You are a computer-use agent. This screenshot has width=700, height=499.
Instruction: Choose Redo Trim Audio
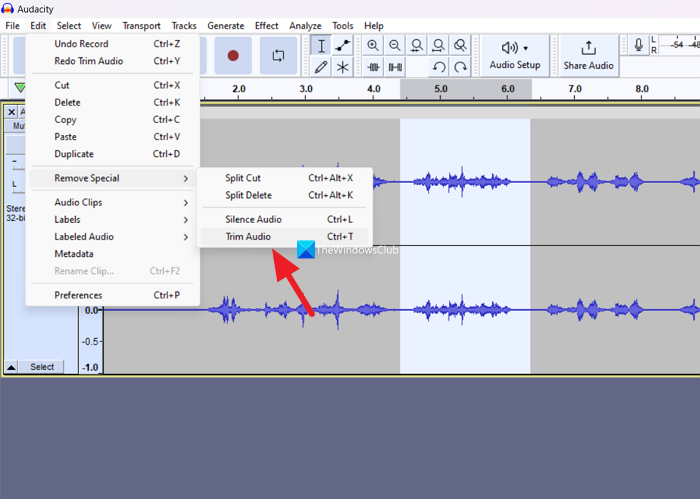[112, 61]
